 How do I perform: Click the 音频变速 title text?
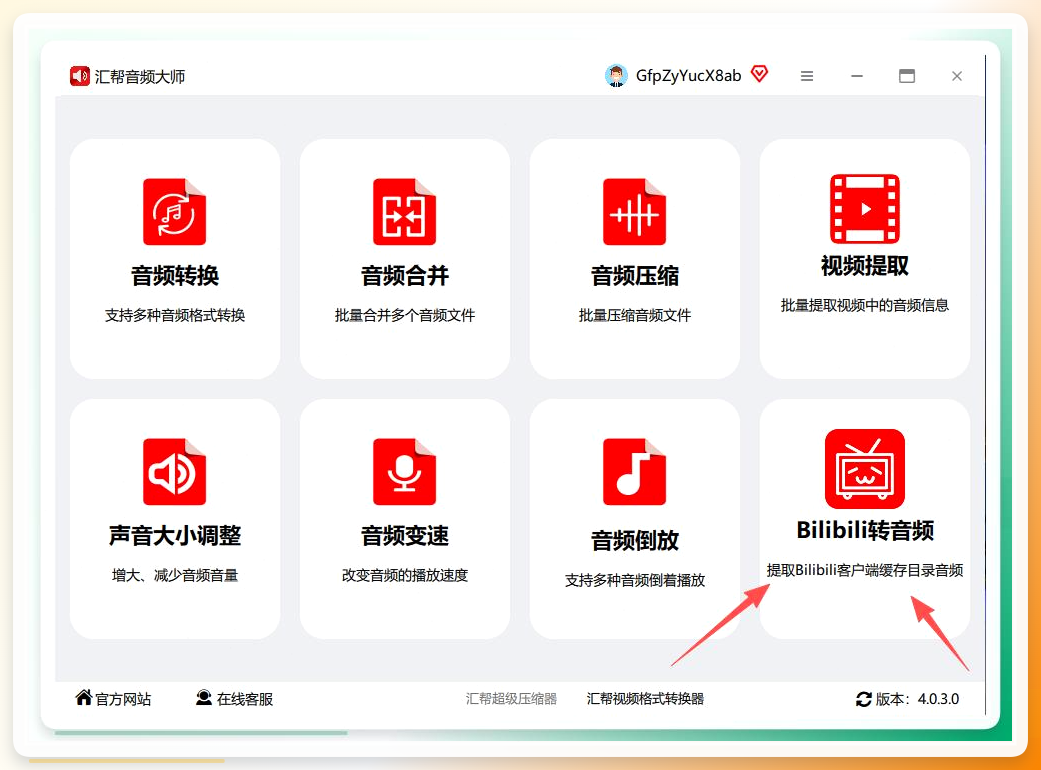404,536
